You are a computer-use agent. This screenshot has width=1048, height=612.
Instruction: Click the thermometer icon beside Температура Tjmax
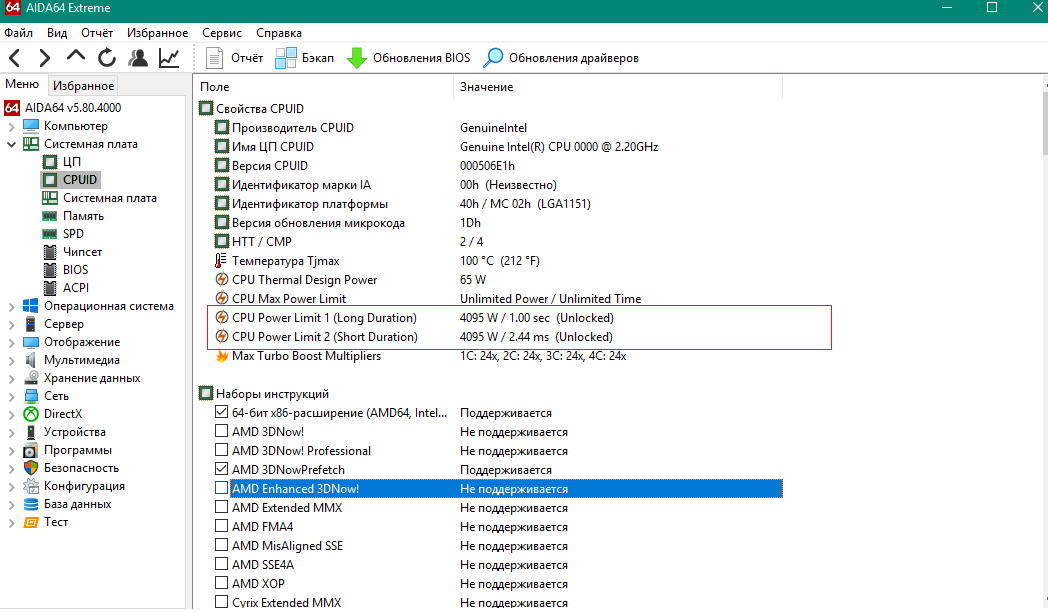click(x=221, y=261)
